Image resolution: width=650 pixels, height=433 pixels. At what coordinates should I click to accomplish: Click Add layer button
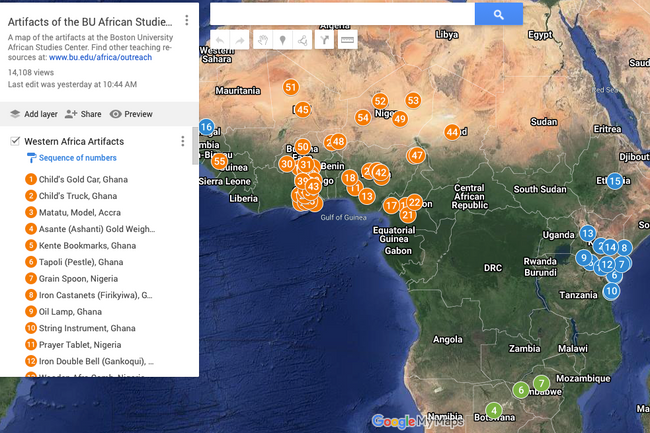pos(34,114)
